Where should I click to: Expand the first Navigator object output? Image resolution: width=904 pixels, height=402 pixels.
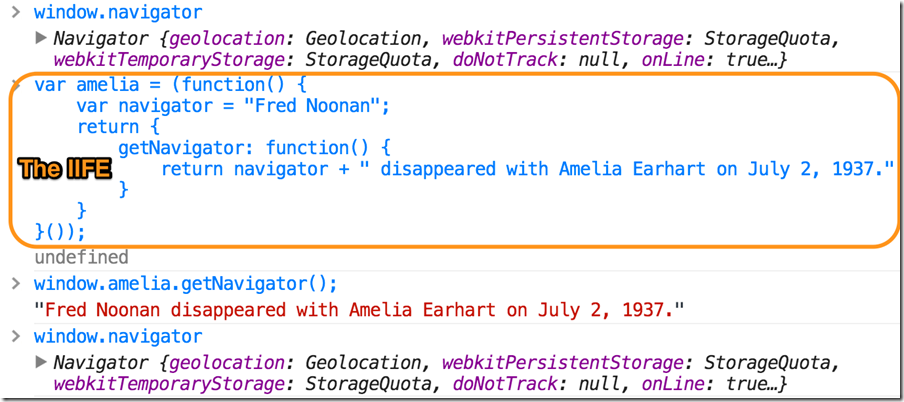40,39
